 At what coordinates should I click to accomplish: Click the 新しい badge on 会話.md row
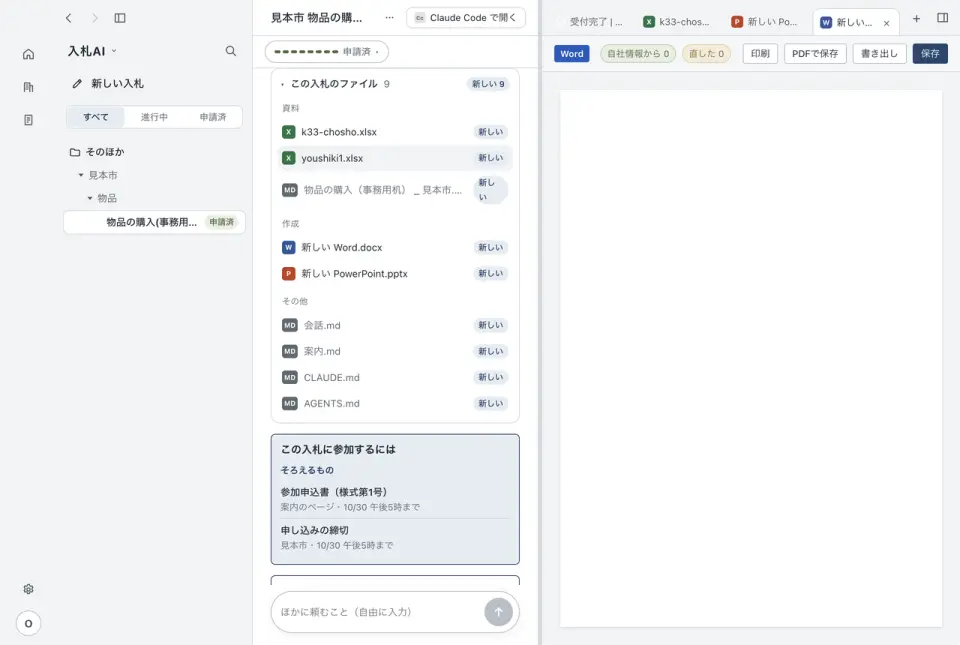(490, 325)
